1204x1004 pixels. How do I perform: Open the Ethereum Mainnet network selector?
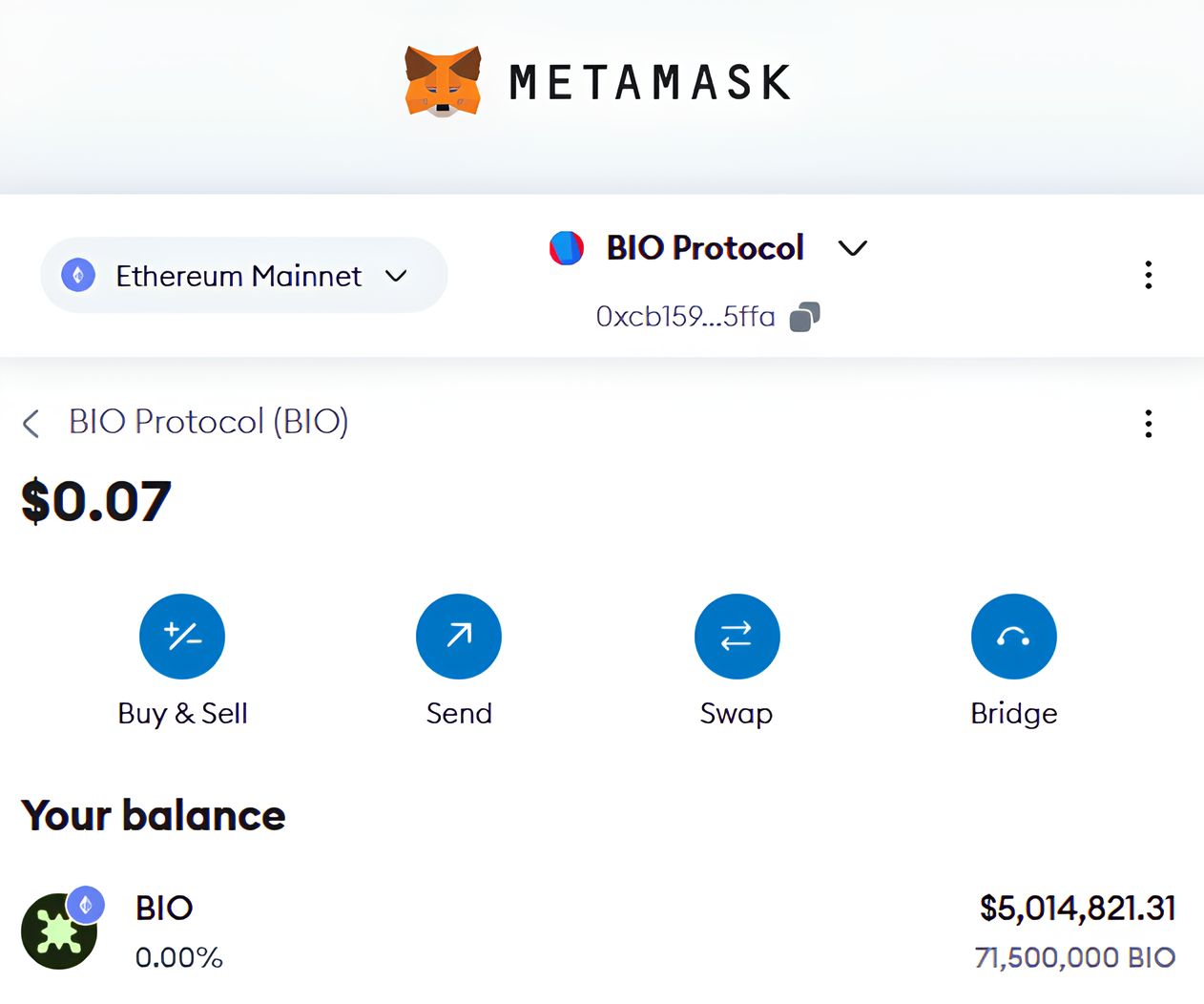tap(243, 276)
